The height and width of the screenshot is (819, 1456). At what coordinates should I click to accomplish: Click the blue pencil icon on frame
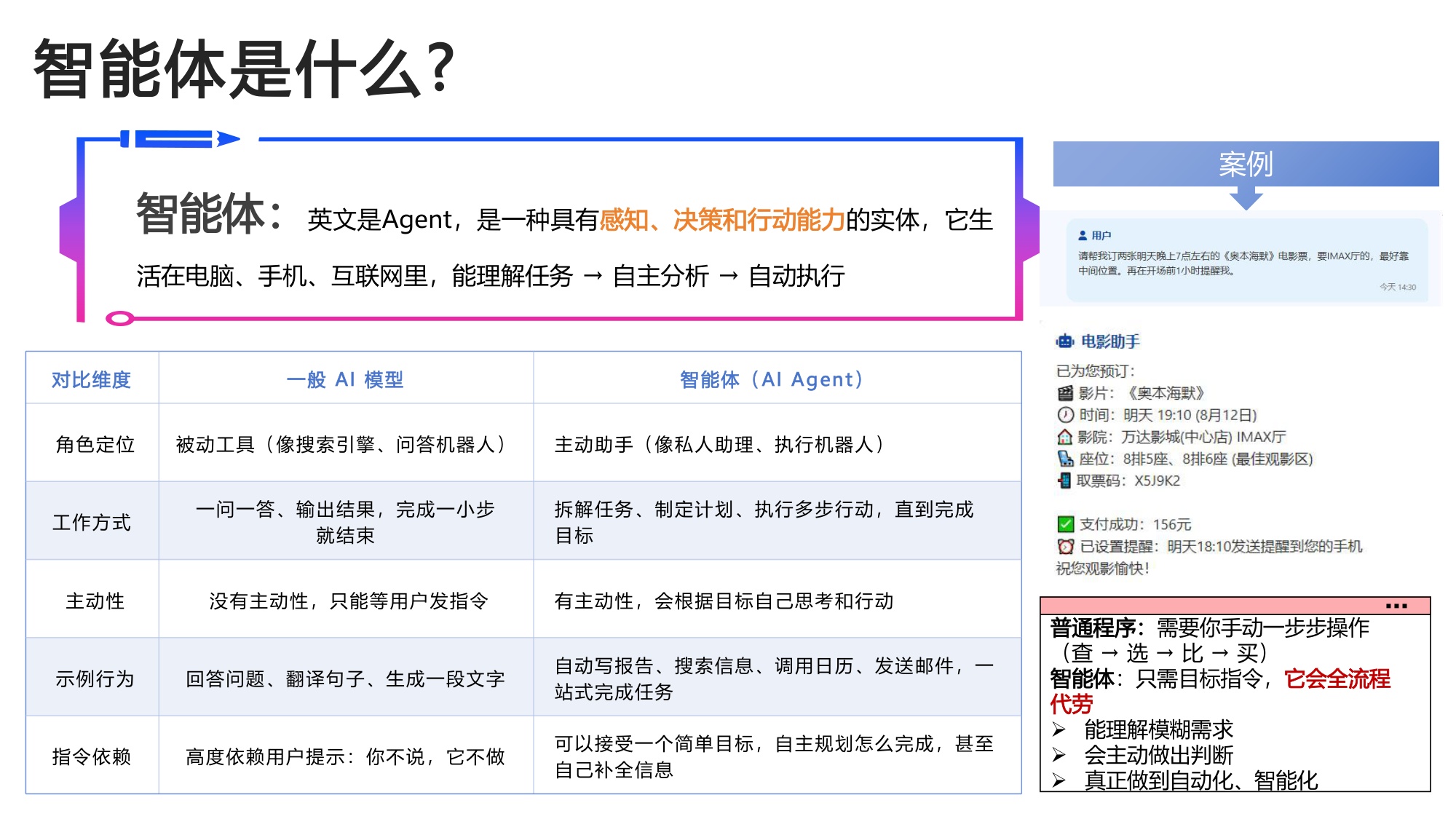coord(180,139)
